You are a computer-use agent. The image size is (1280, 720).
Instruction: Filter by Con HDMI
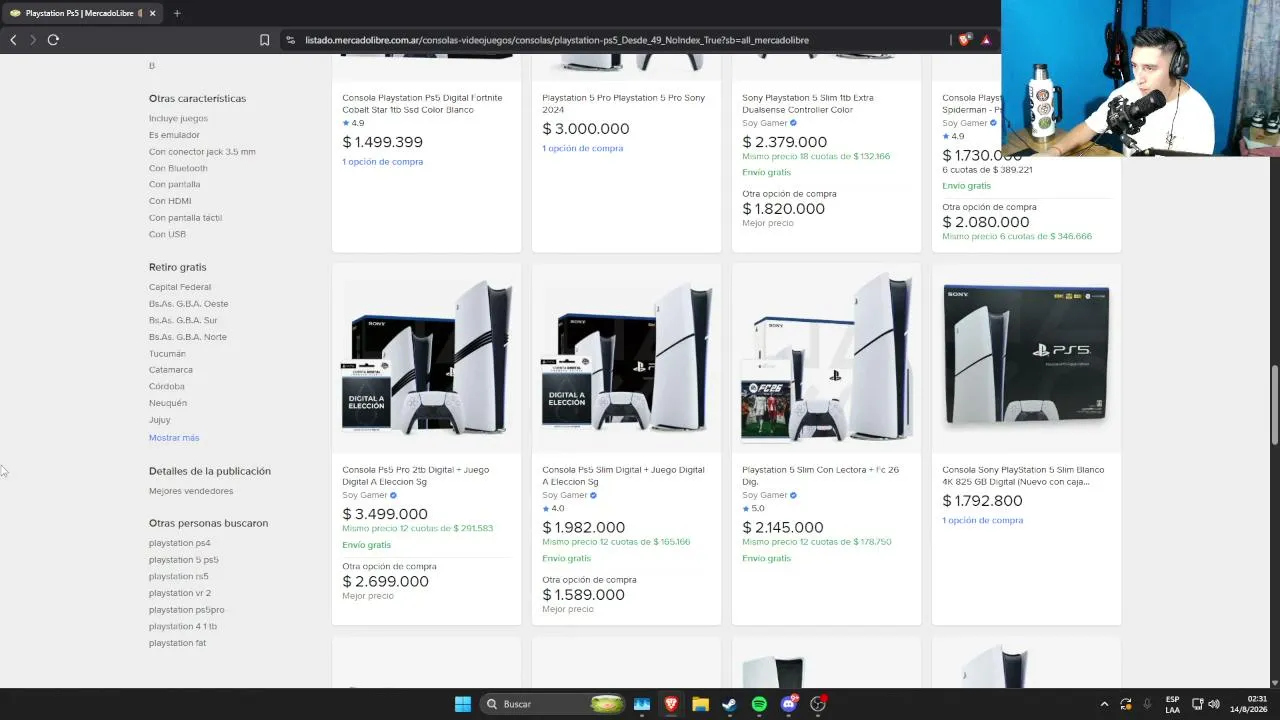coord(170,201)
